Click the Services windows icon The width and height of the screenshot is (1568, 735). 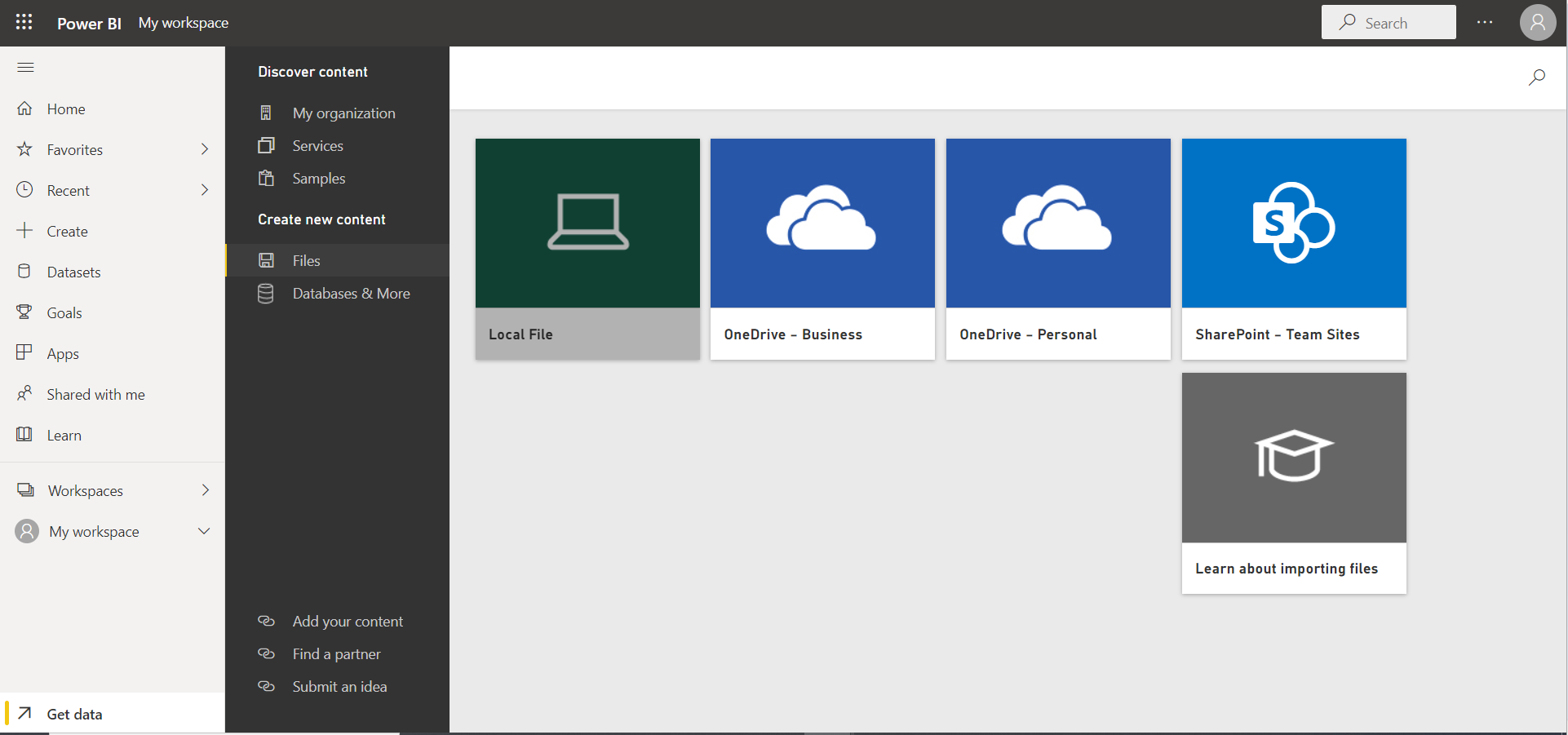point(266,145)
